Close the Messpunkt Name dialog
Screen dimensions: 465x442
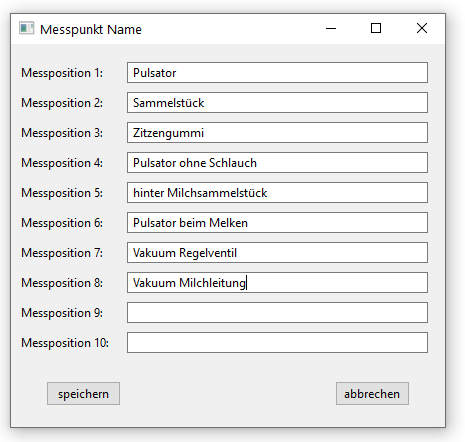(x=422, y=29)
